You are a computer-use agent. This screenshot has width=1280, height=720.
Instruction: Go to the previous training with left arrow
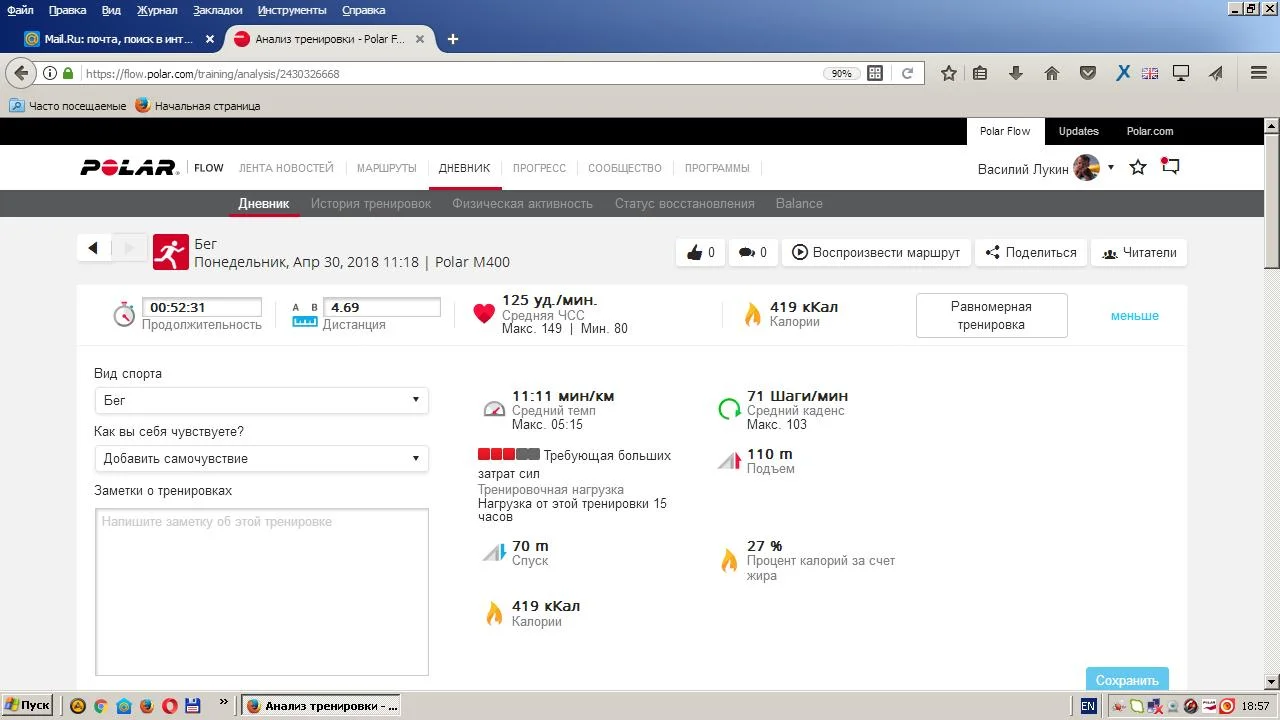93,248
